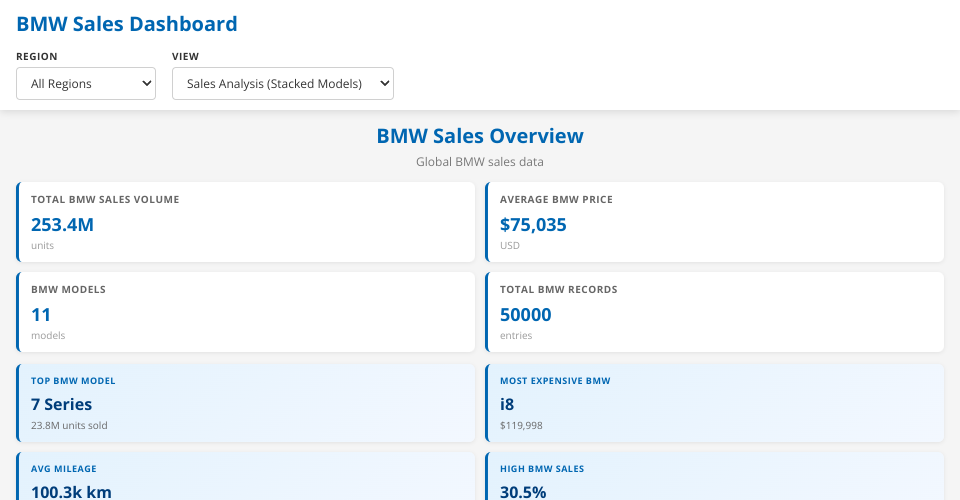Image resolution: width=960 pixels, height=500 pixels.
Task: Click the $75,035 average price value
Action: pos(533,225)
